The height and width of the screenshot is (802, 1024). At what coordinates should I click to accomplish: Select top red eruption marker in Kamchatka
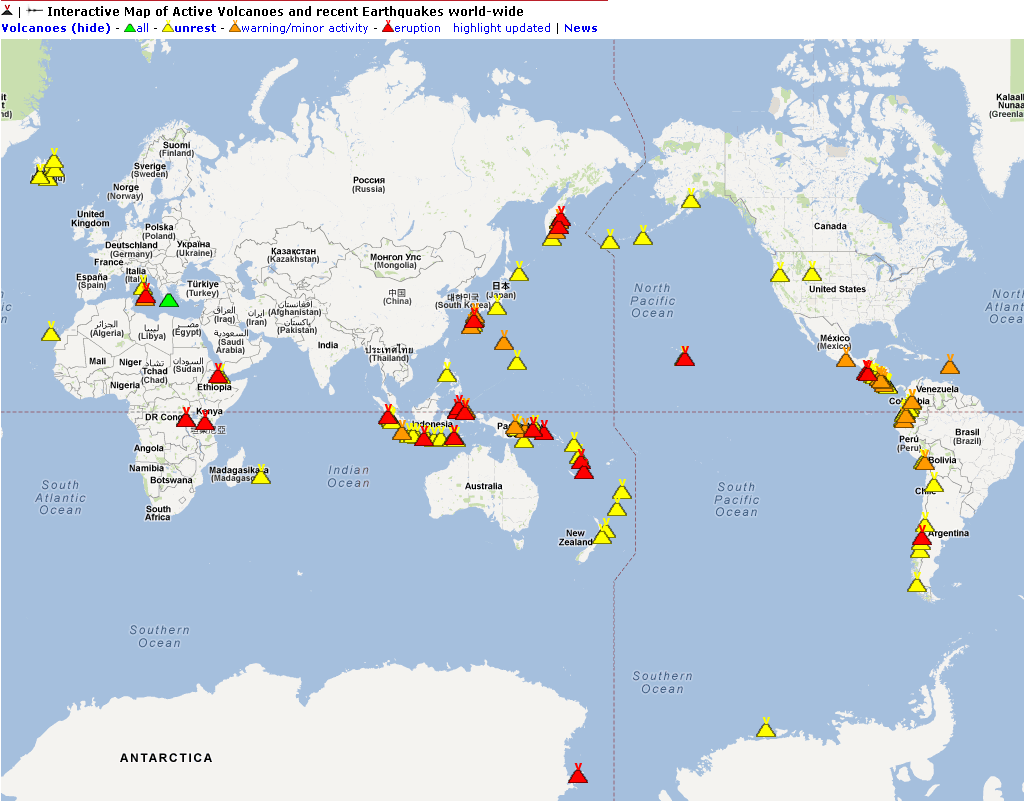tap(560, 217)
